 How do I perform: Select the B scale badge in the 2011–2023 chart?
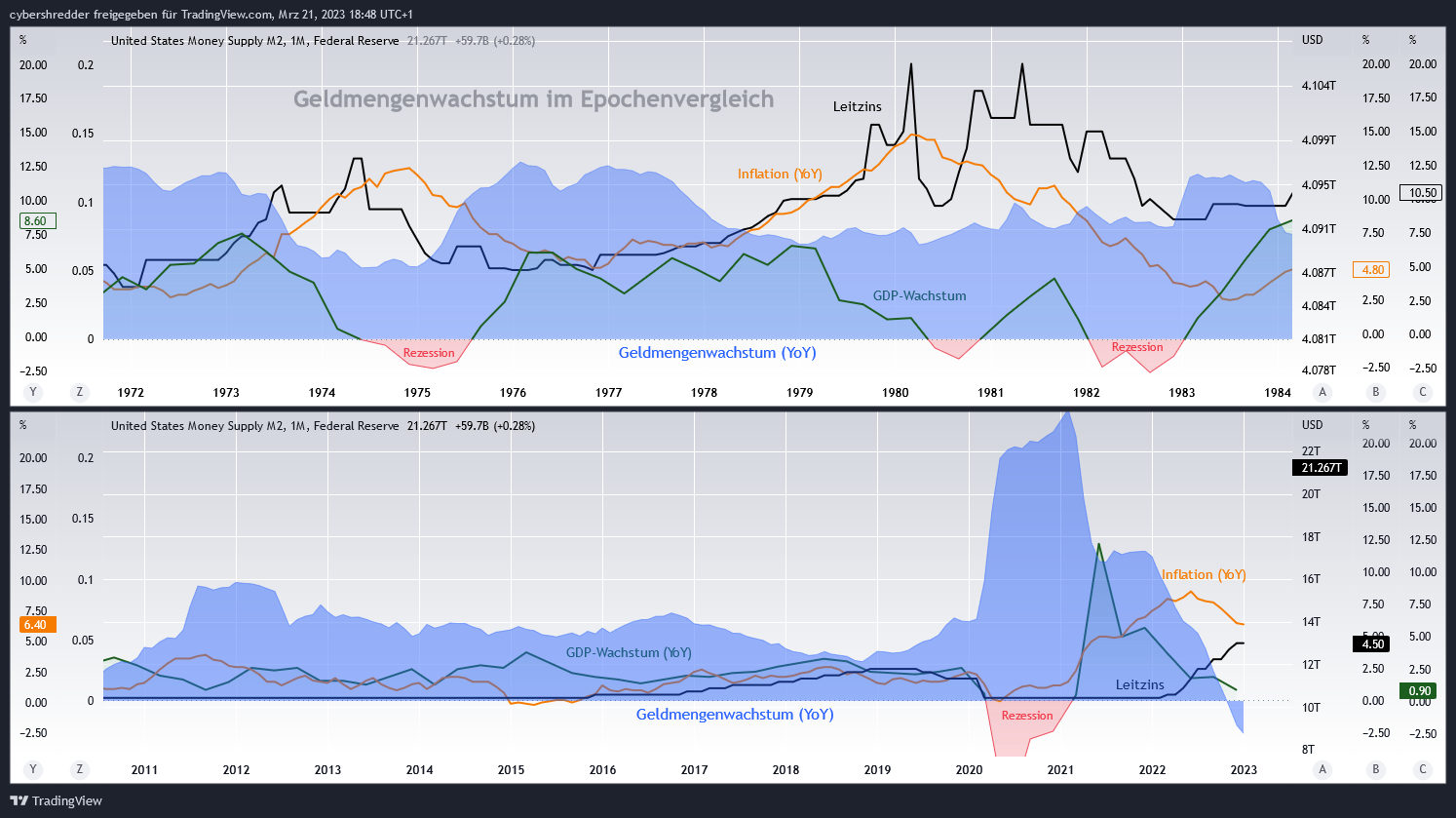[x=1376, y=769]
